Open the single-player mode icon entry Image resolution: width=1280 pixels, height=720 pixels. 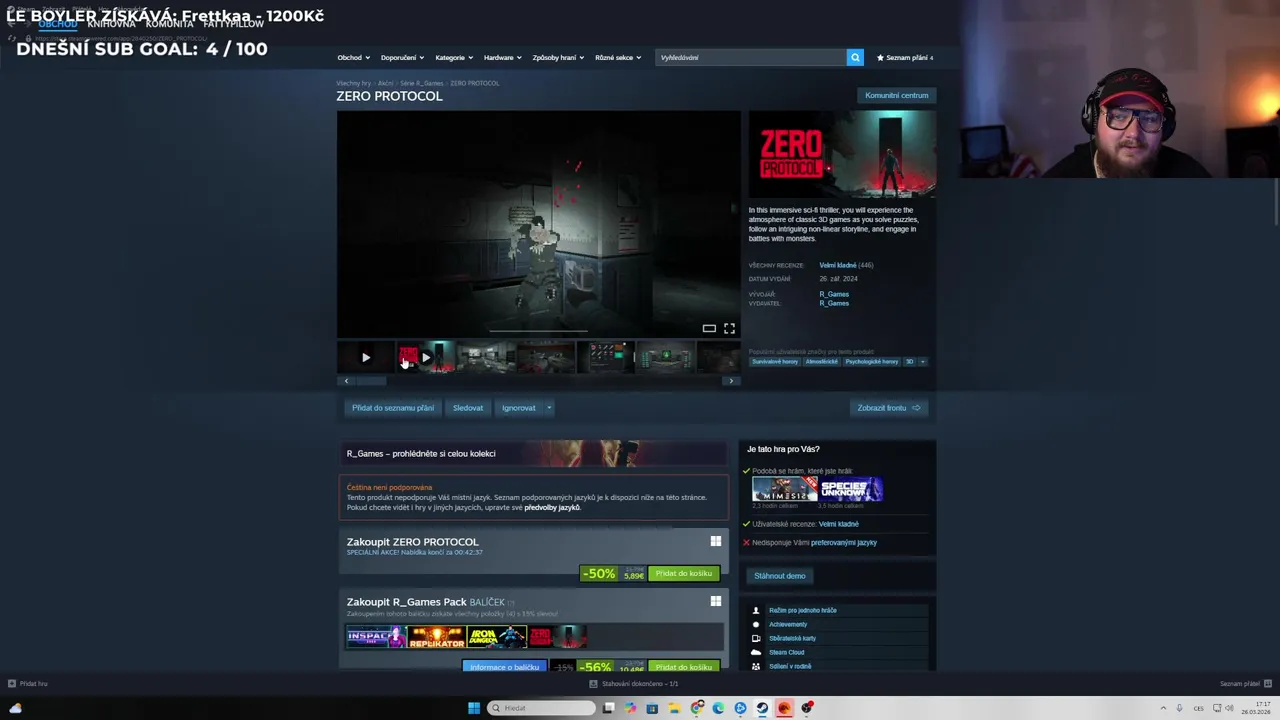pyautogui.click(x=756, y=610)
